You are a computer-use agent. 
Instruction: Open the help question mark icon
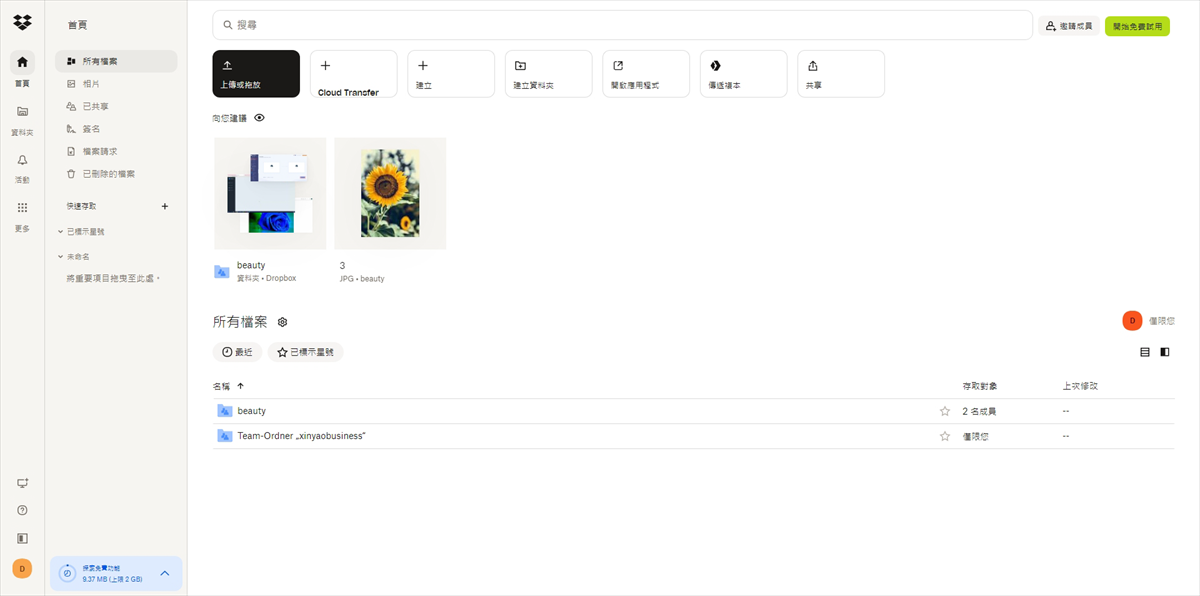pos(22,510)
